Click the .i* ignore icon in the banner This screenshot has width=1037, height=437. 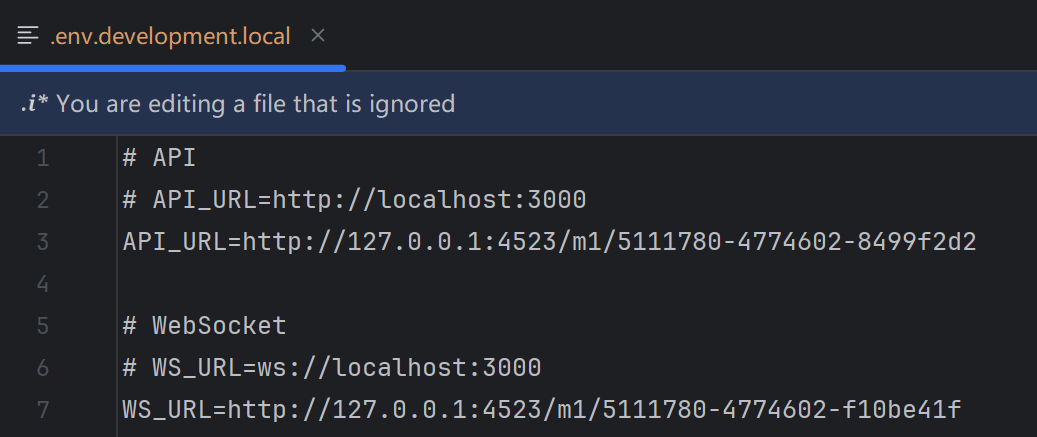point(34,104)
